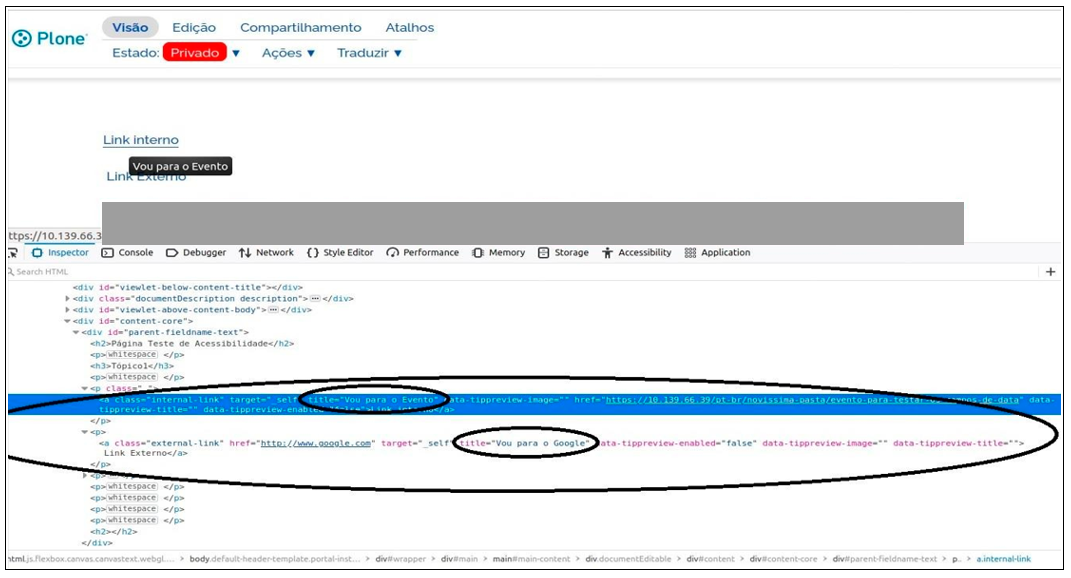Click the Link interno hyperlink

pyautogui.click(x=141, y=140)
